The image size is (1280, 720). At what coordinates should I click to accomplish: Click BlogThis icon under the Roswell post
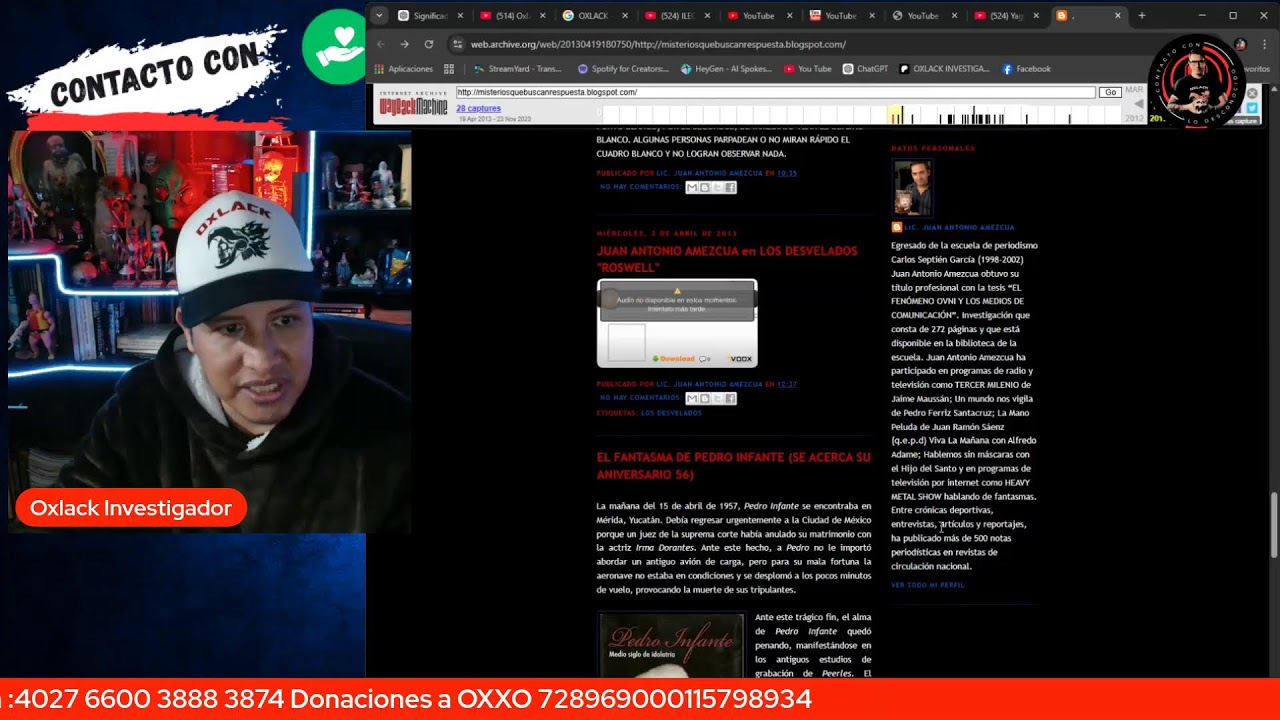point(704,398)
